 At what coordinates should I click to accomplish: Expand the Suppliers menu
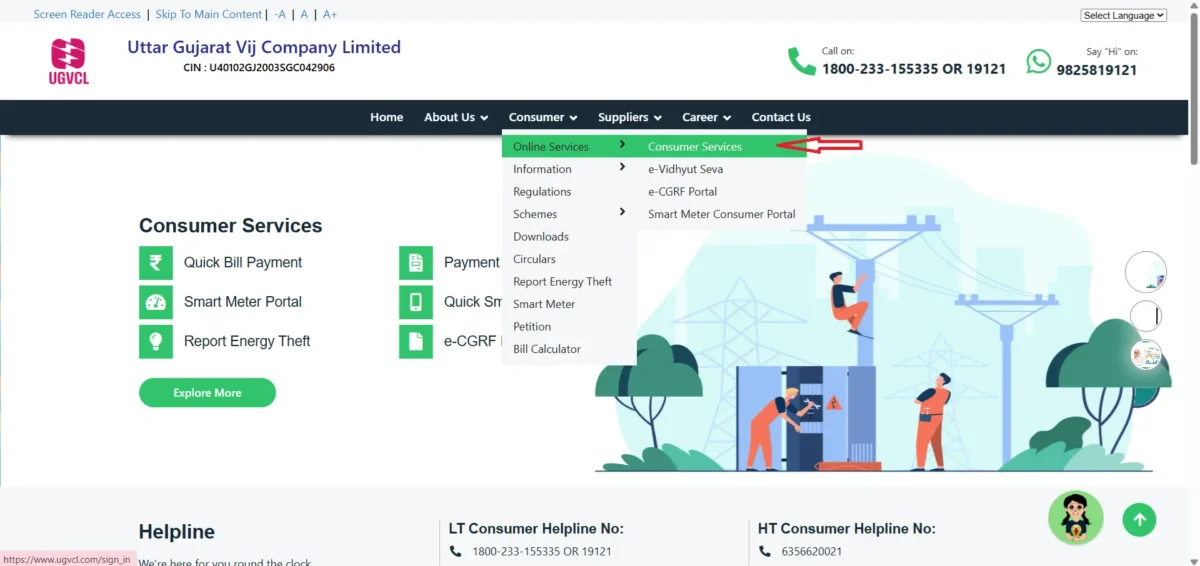[630, 117]
